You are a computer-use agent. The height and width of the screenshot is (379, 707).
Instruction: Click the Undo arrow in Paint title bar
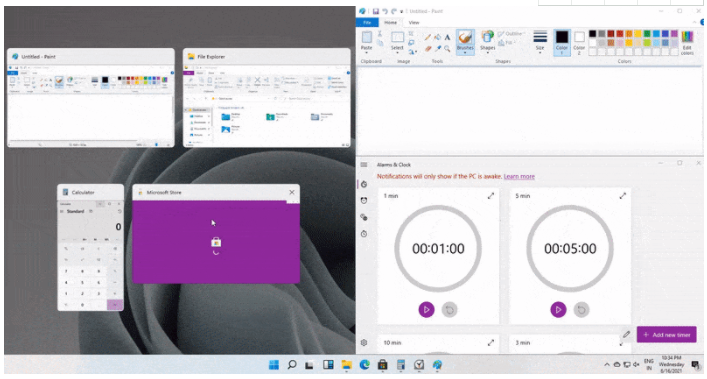pos(385,11)
